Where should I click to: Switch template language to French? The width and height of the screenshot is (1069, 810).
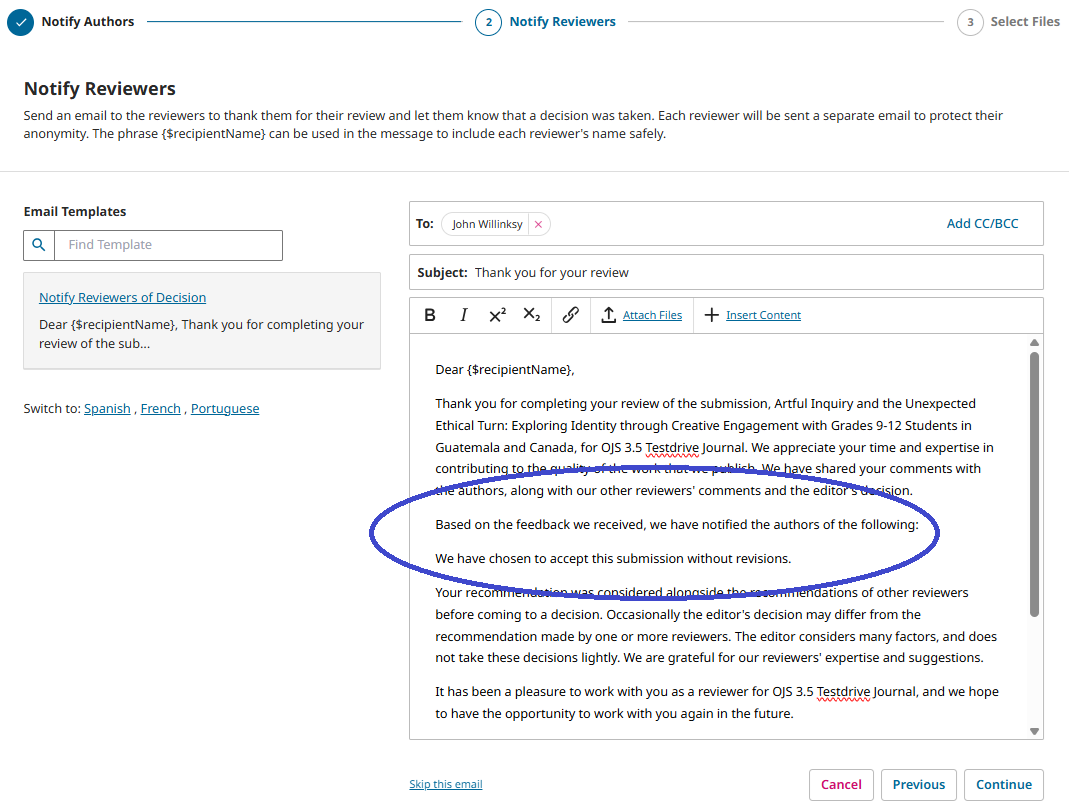(x=160, y=408)
